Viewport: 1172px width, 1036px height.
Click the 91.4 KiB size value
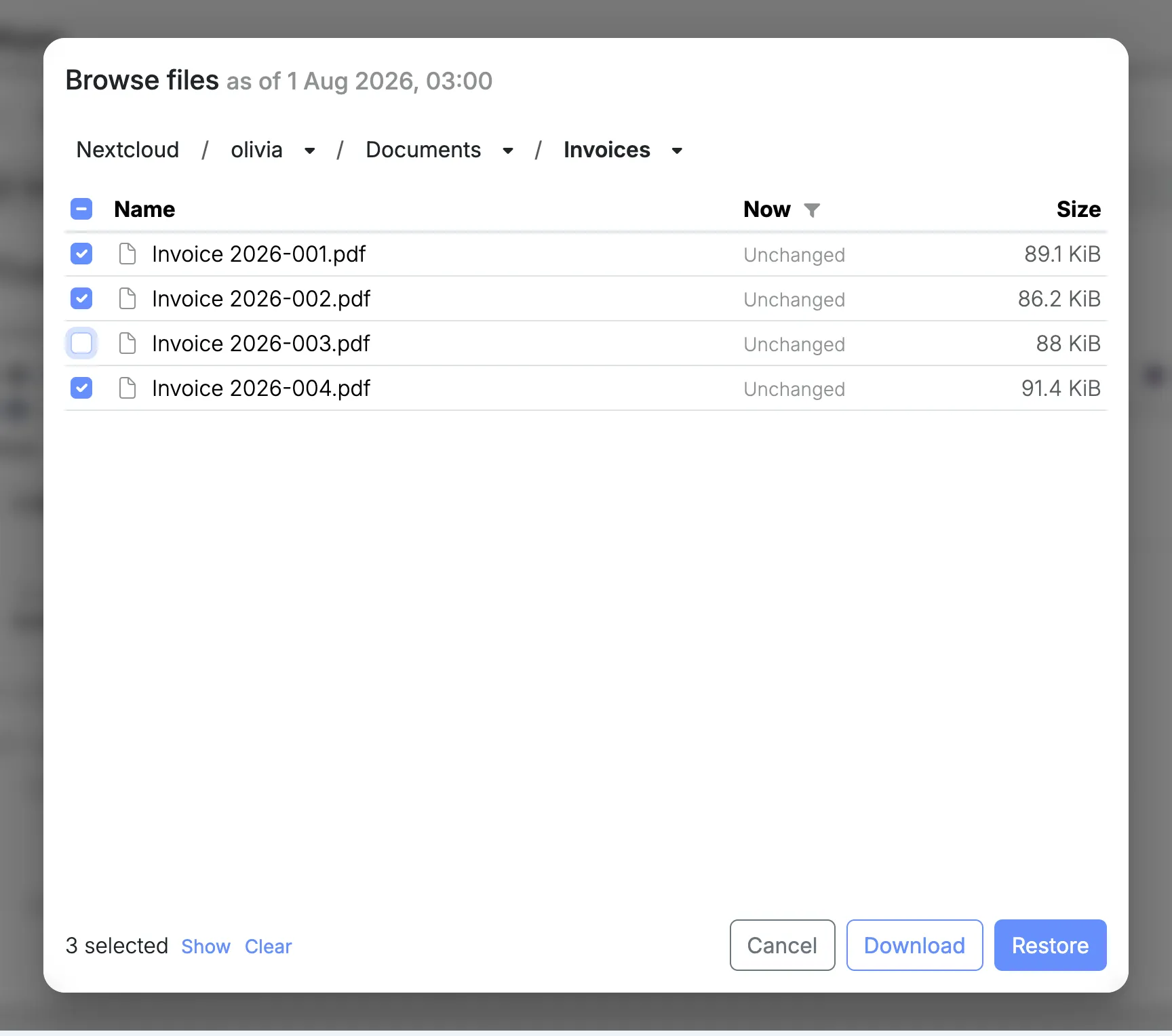pyautogui.click(x=1061, y=388)
